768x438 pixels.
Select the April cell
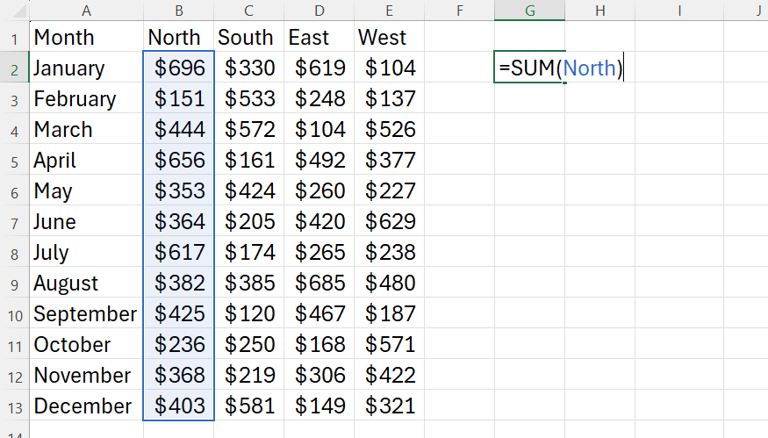pos(86,160)
